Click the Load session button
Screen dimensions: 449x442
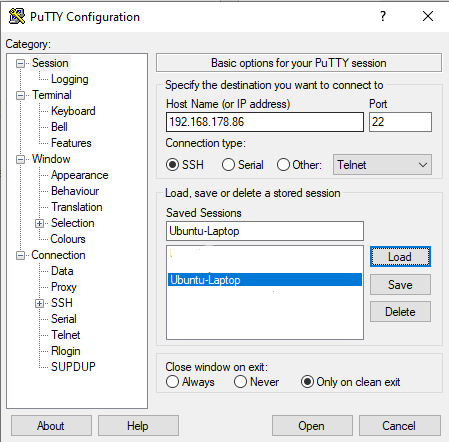pos(400,257)
